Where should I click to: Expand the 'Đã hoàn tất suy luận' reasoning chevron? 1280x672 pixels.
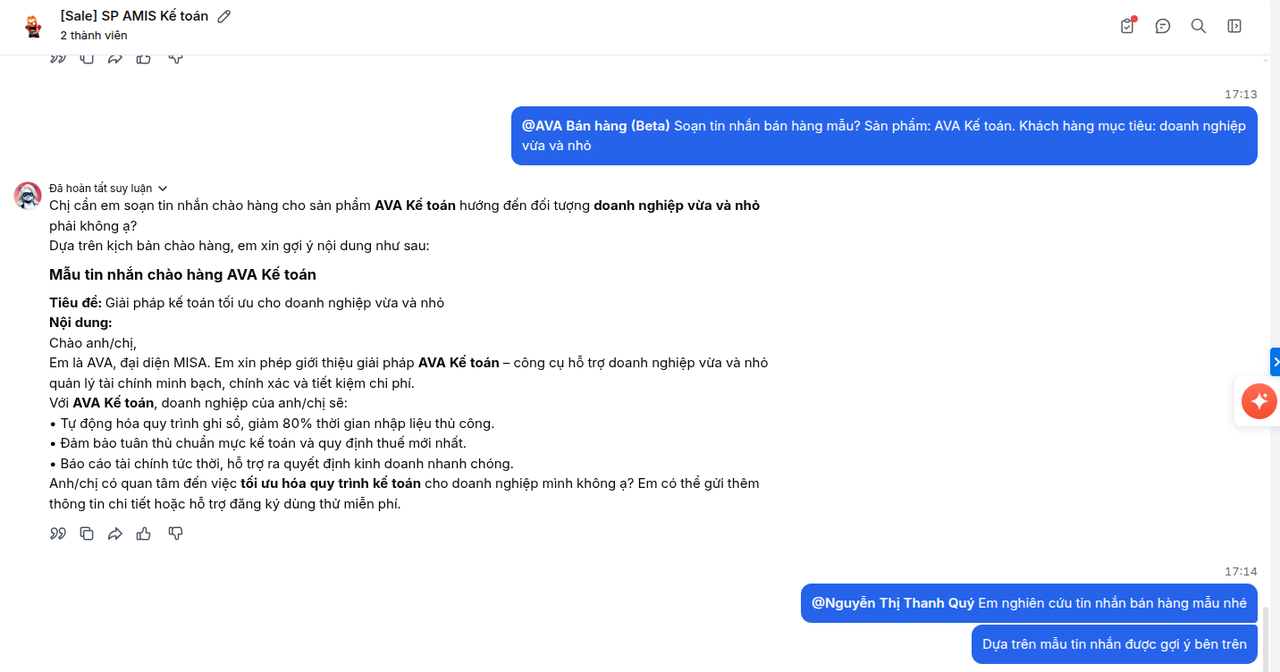click(163, 188)
